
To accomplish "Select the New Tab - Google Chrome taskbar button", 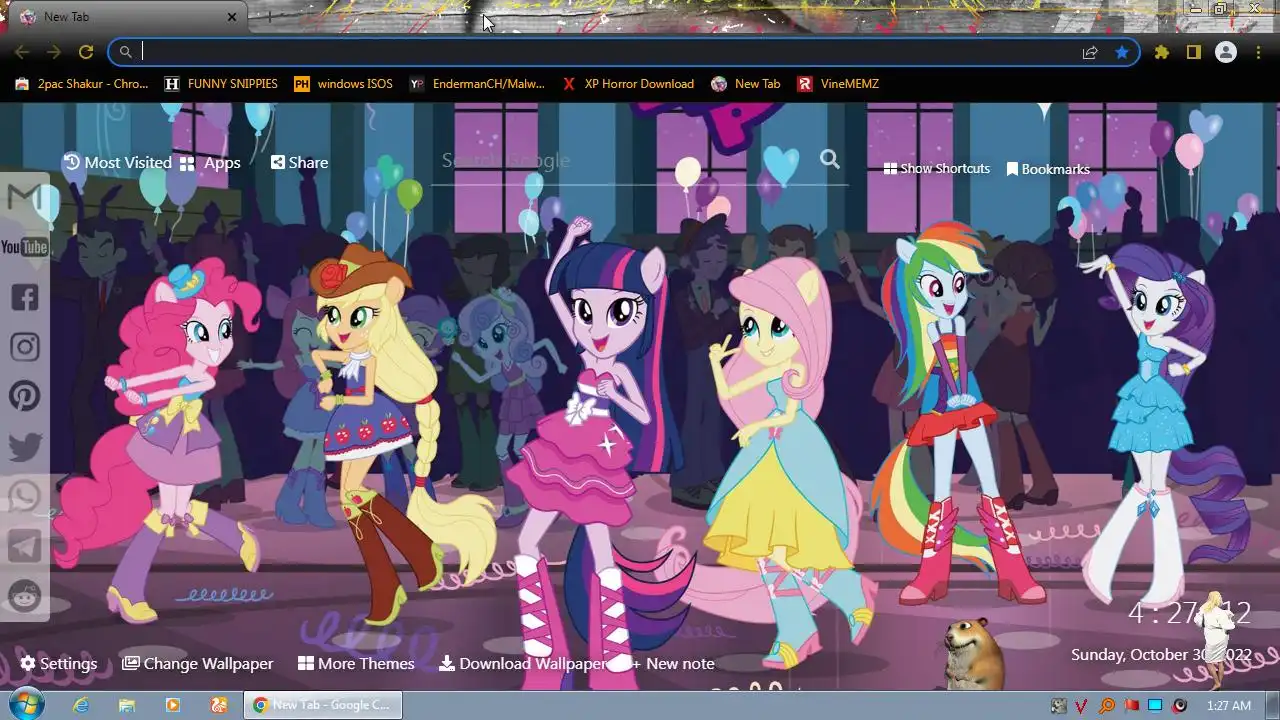I will pyautogui.click(x=323, y=705).
